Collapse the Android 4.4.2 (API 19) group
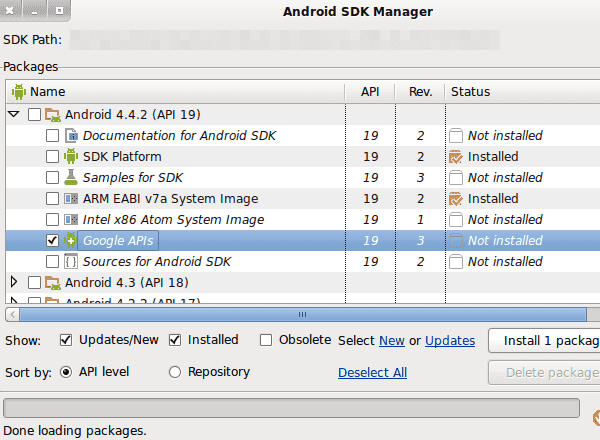This screenshot has height=440, width=600. [x=14, y=114]
